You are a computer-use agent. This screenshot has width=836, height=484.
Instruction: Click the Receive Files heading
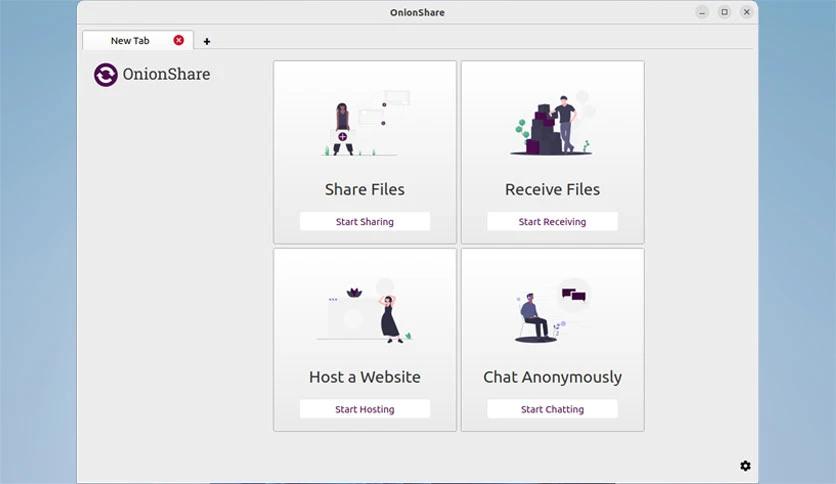click(x=552, y=189)
